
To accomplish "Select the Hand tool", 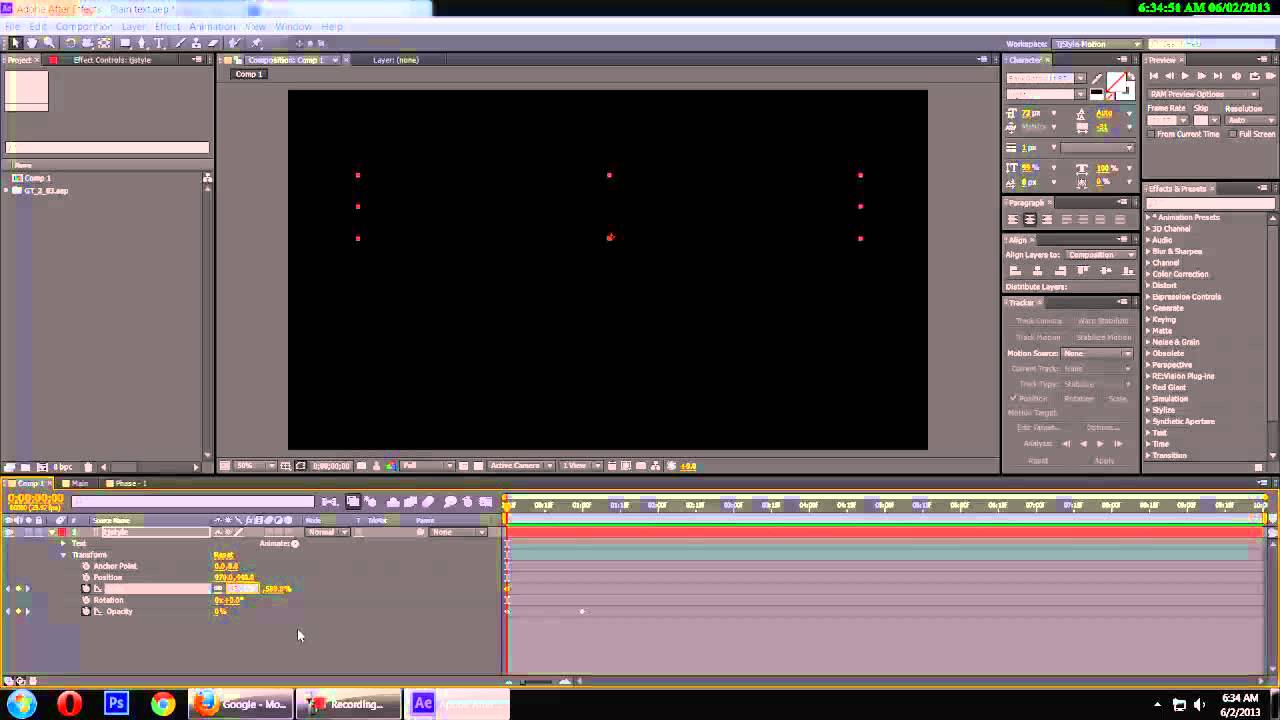I will point(32,43).
